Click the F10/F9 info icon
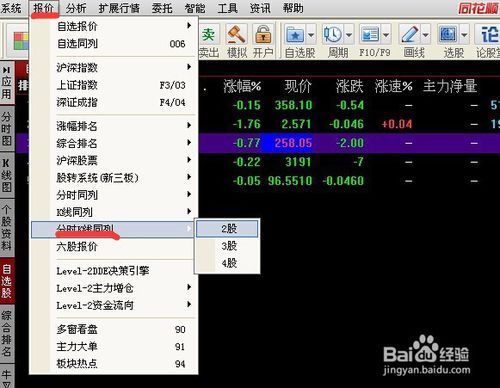The width and height of the screenshot is (500, 388). click(x=370, y=35)
